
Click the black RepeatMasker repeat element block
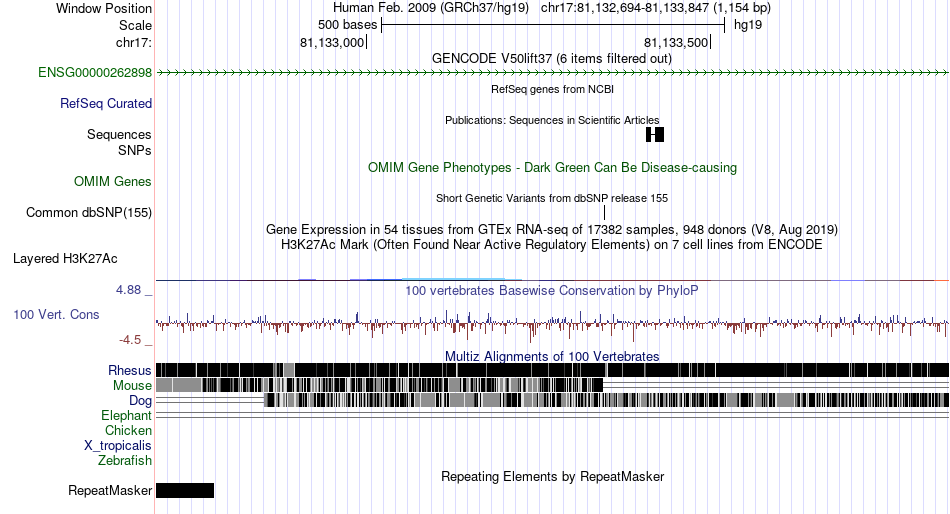(185, 490)
